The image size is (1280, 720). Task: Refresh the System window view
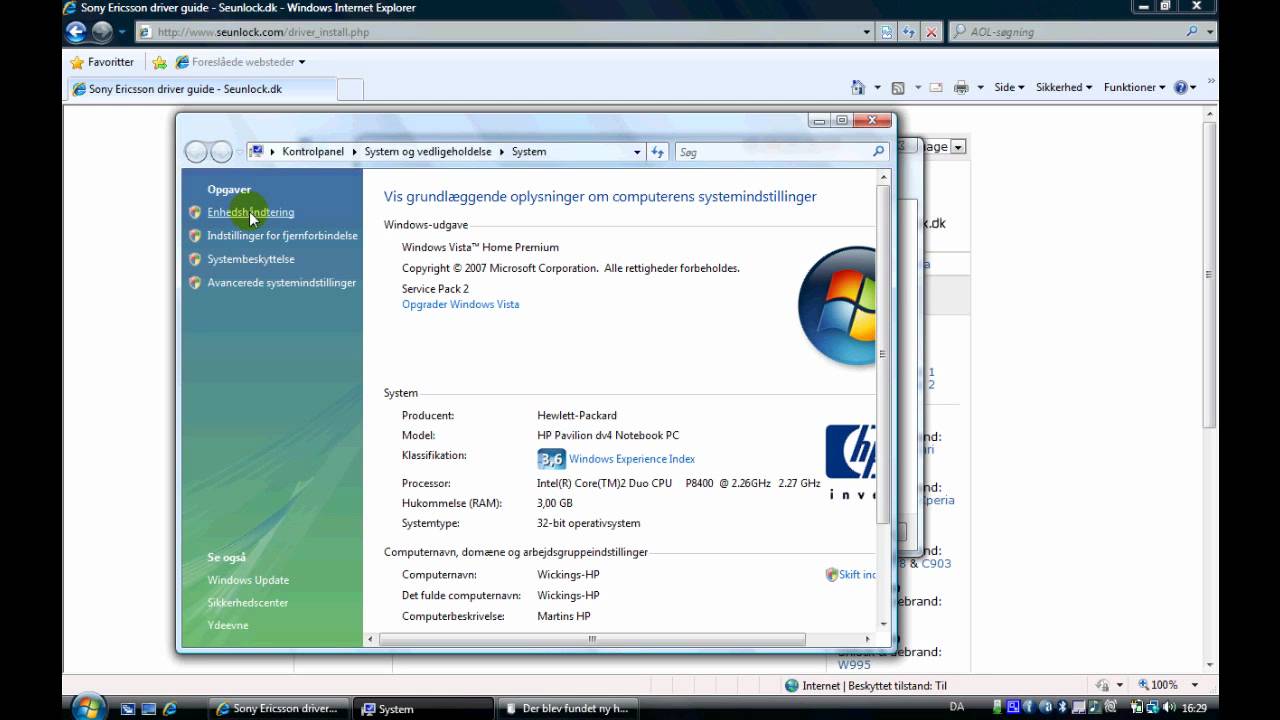tap(657, 152)
